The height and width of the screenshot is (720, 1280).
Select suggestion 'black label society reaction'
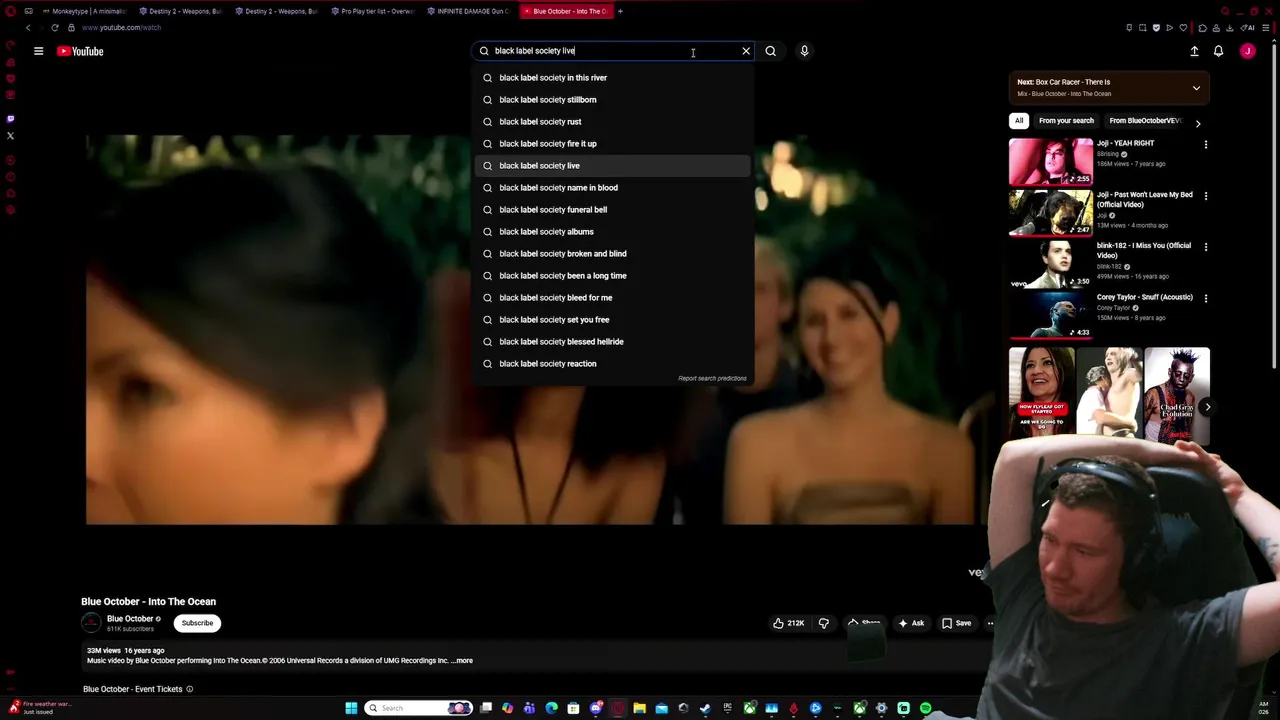[x=613, y=364]
